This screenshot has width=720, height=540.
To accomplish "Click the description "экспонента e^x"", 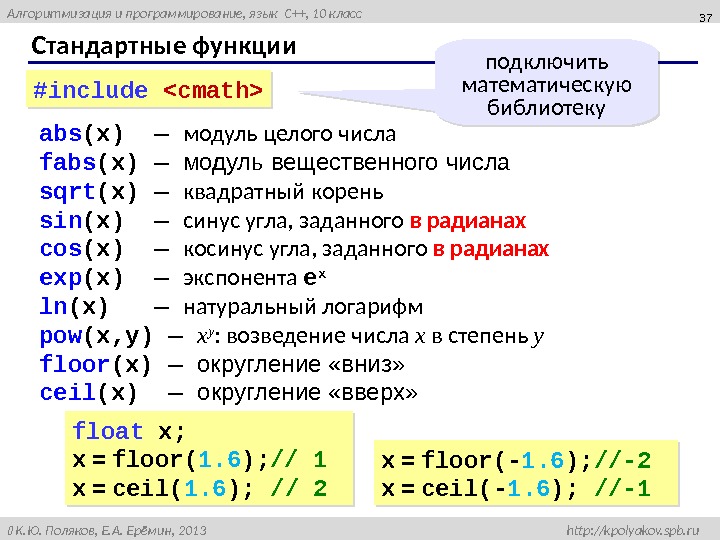I will click(x=254, y=278).
